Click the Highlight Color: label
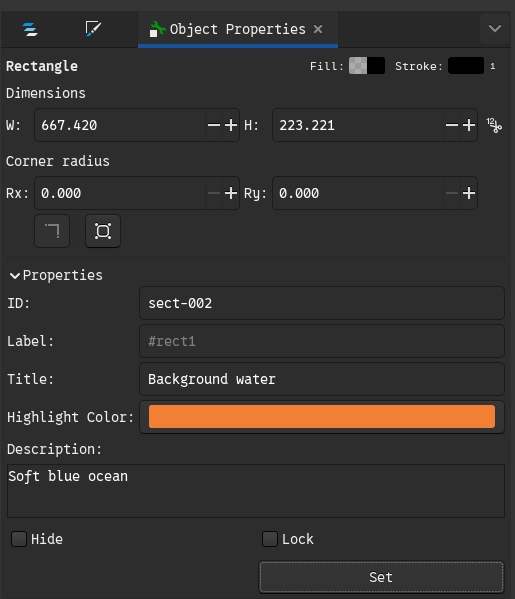This screenshot has height=599, width=515. click(x=70, y=417)
